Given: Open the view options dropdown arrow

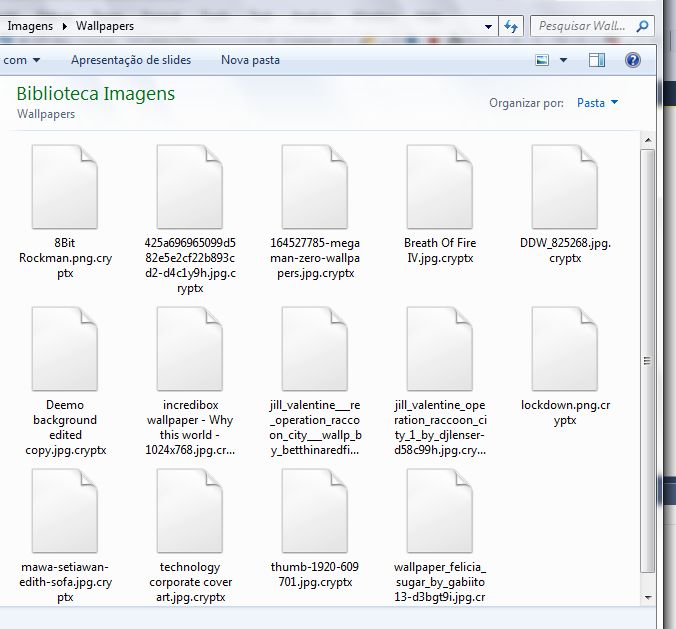Looking at the screenshot, I should pyautogui.click(x=563, y=60).
